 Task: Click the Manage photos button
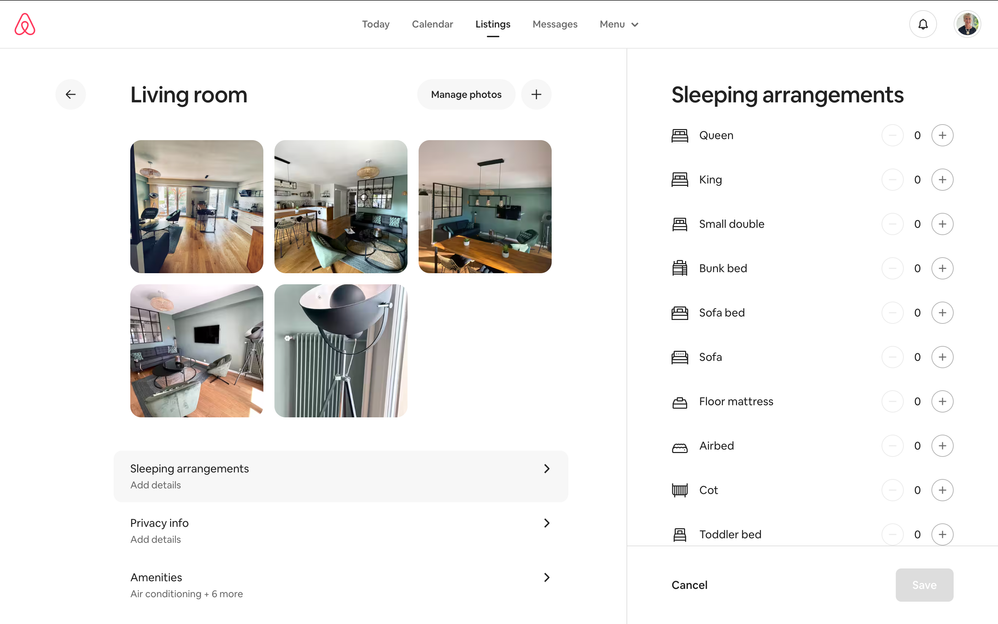point(466,95)
